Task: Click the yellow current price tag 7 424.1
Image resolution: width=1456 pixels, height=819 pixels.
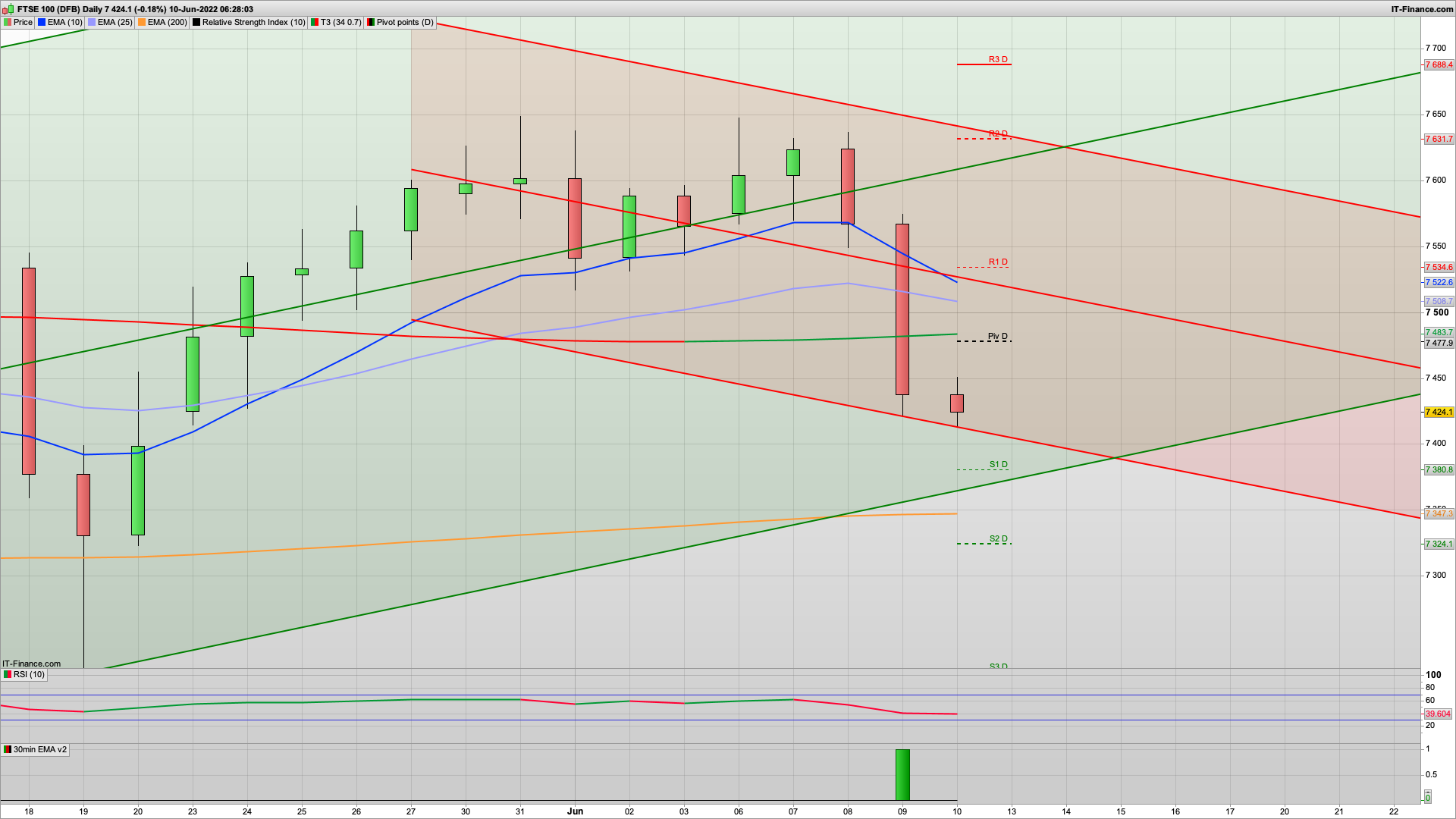Action: tap(1439, 413)
